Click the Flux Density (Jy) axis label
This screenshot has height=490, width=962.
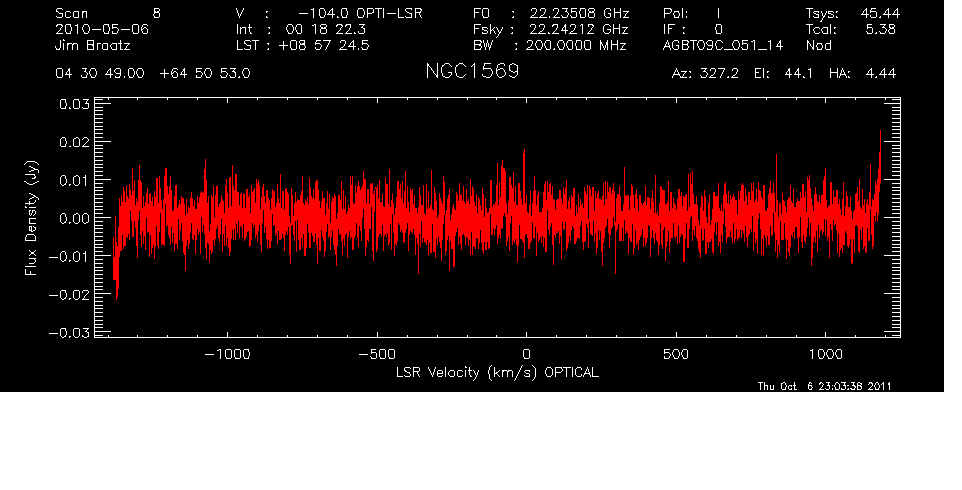click(x=31, y=219)
